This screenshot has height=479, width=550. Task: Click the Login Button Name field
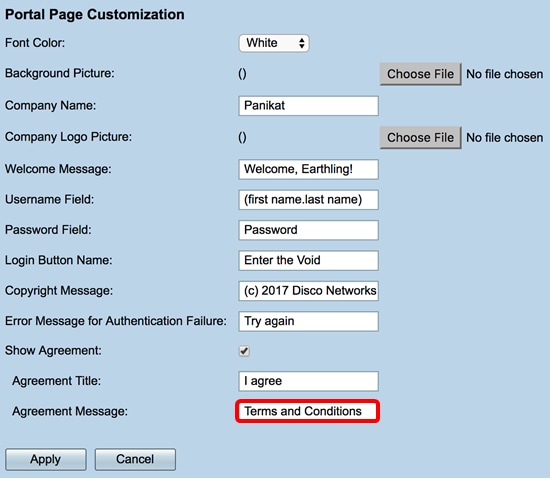coord(308,260)
